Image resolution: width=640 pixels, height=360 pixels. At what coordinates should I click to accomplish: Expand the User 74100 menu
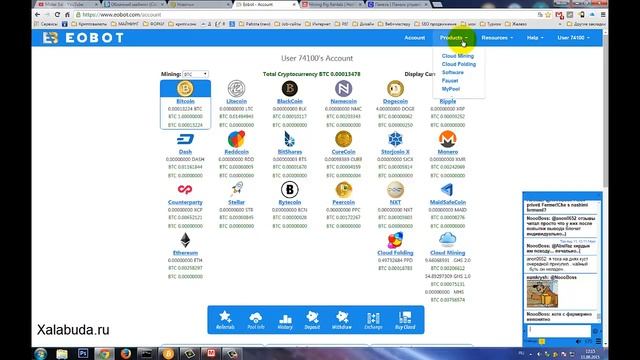pos(573,38)
